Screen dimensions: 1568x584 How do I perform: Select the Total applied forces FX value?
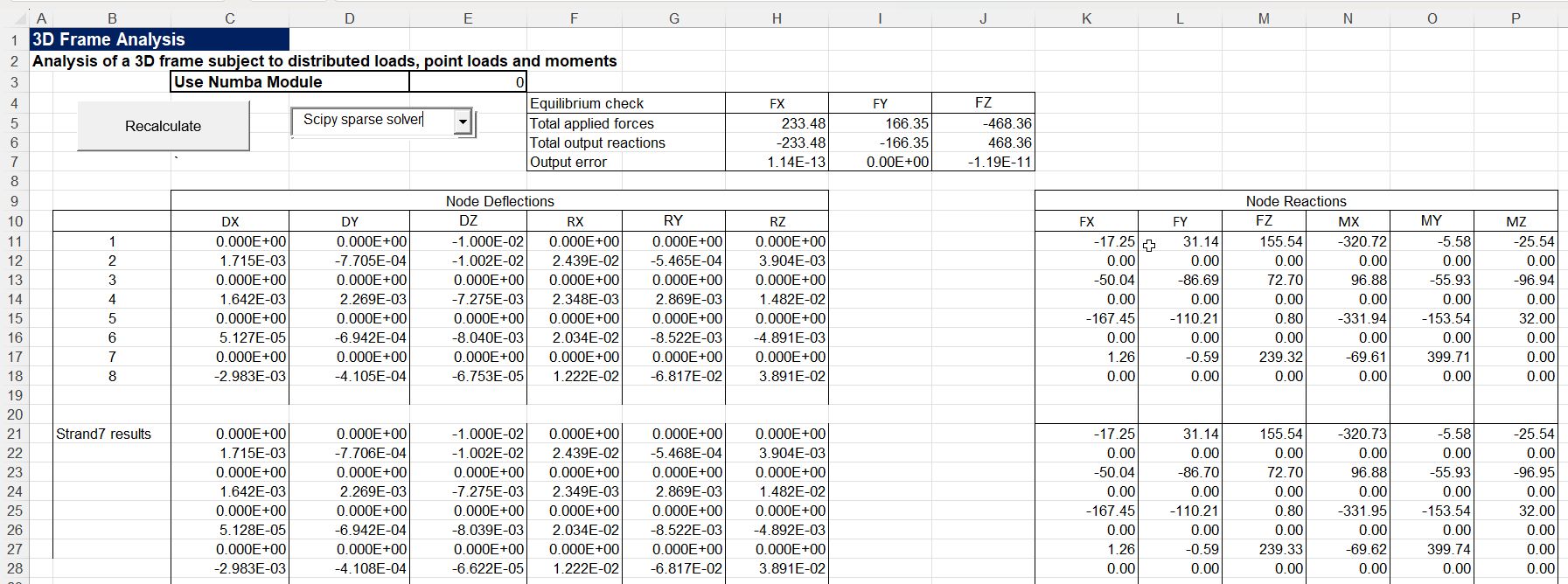tap(776, 123)
